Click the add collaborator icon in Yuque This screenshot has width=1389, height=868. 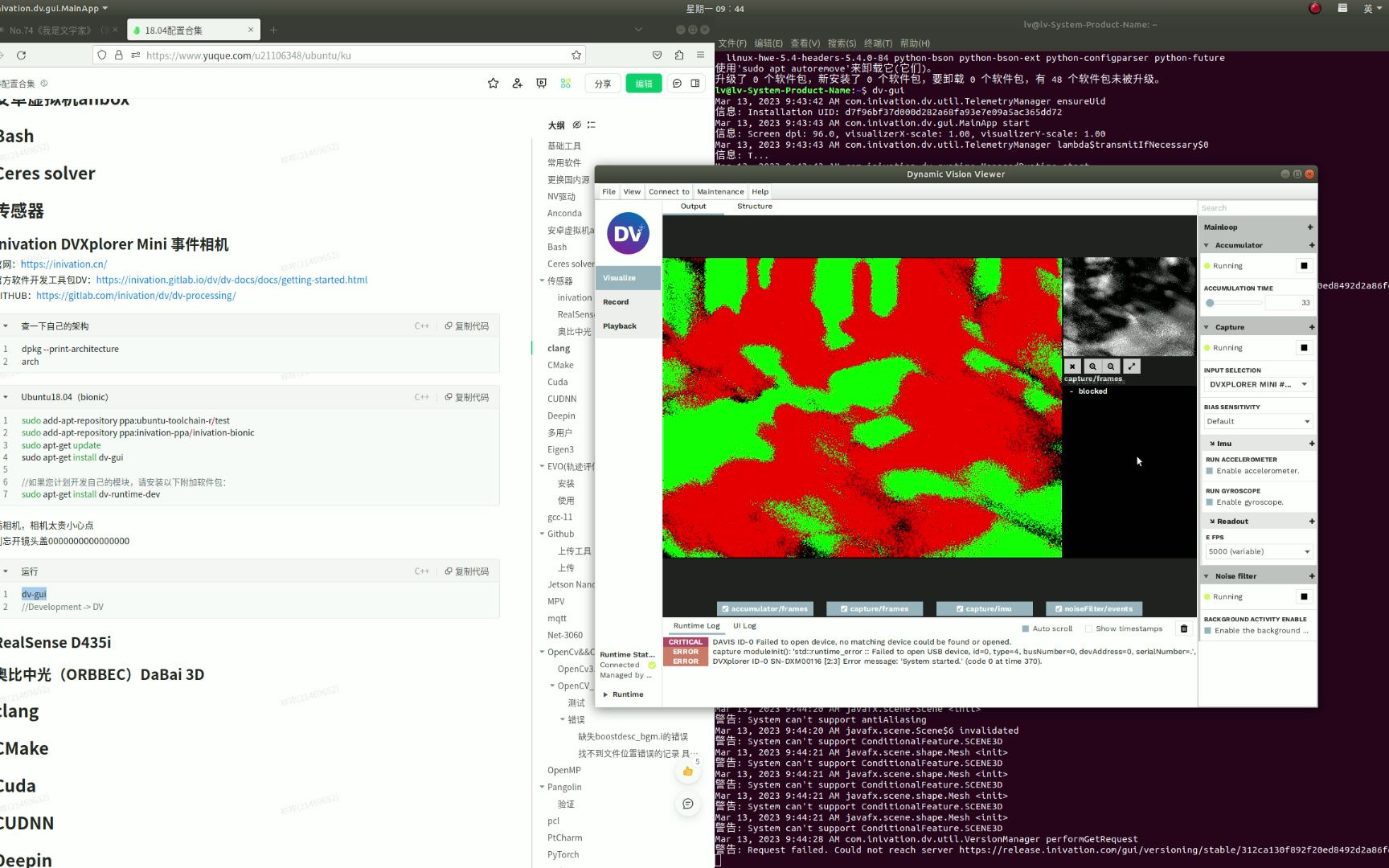coord(517,84)
